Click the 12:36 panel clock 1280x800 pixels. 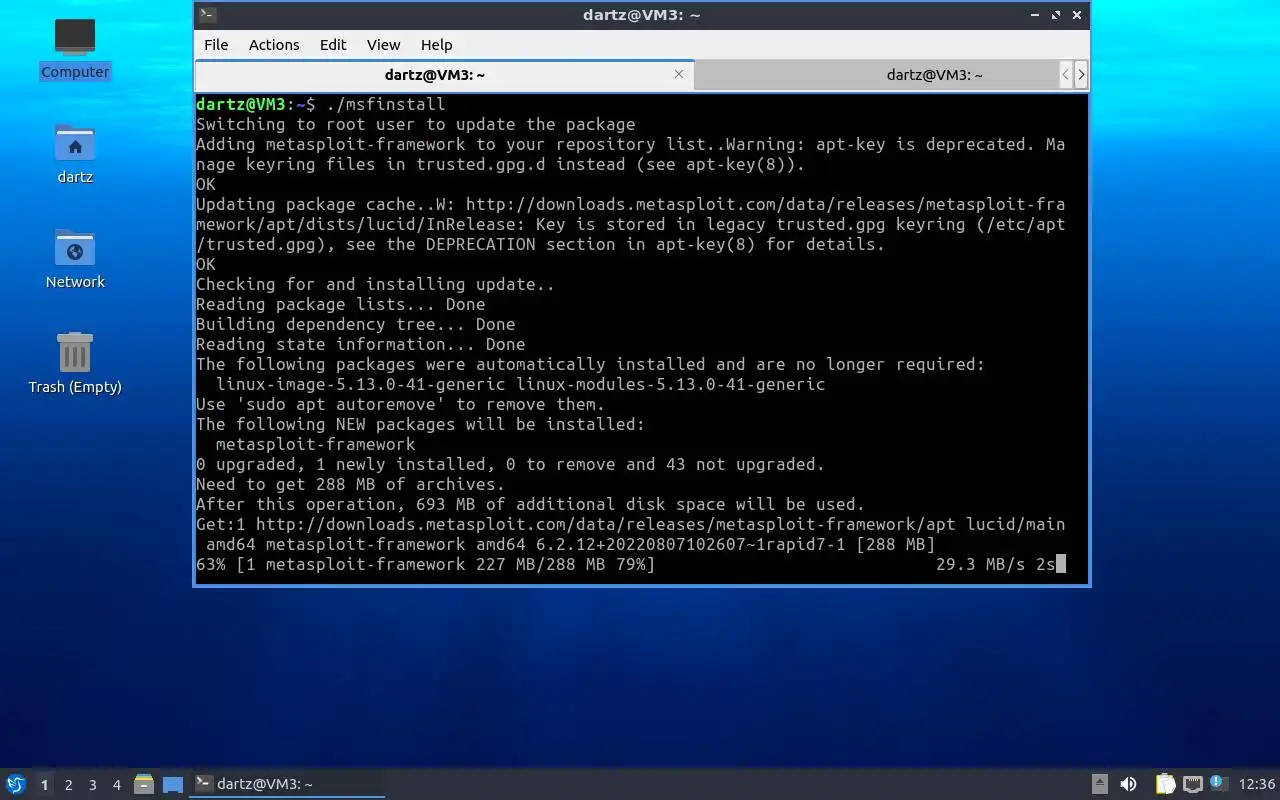click(x=1256, y=784)
